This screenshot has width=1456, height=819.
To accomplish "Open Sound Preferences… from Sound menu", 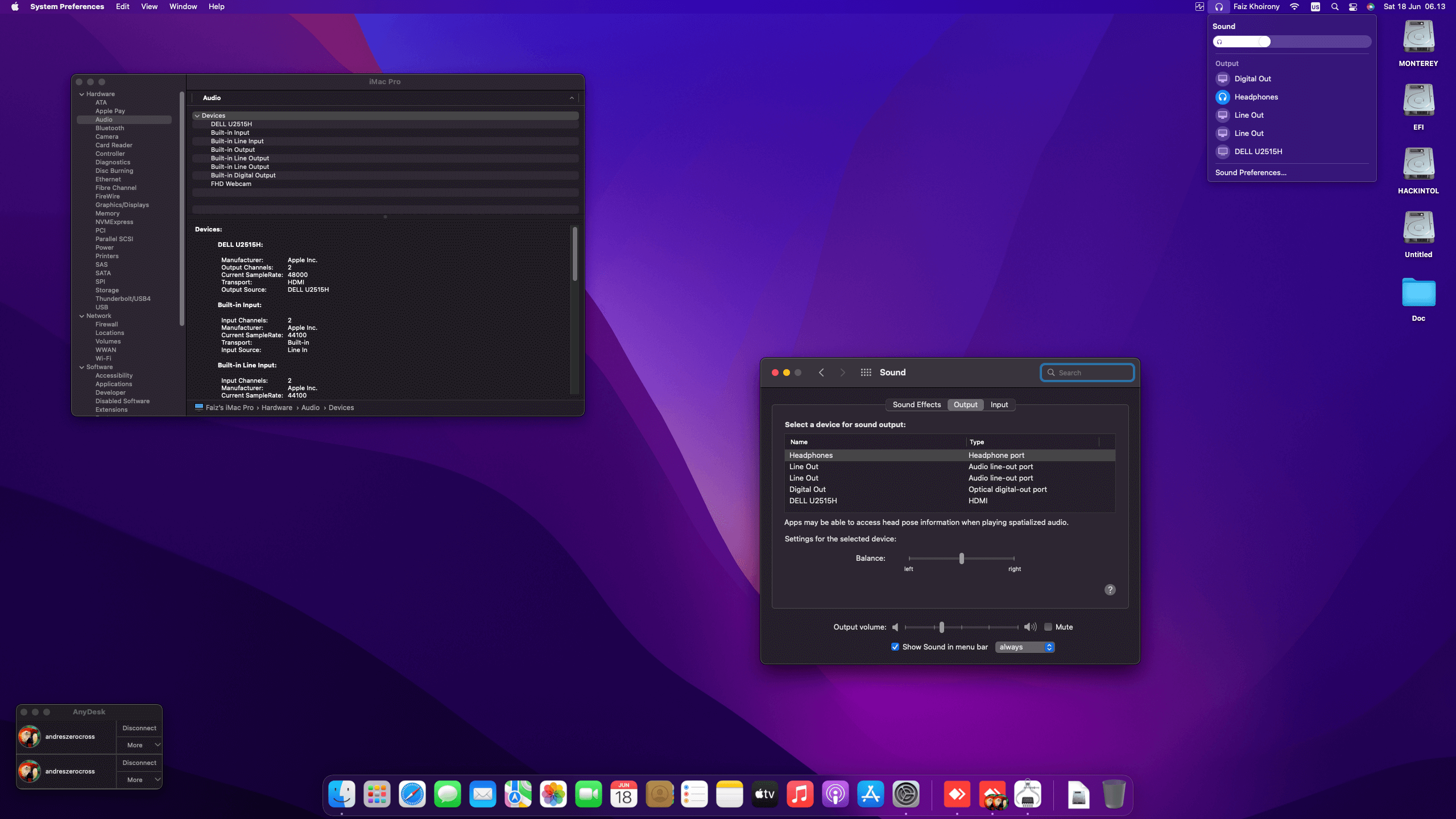I will pyautogui.click(x=1251, y=172).
